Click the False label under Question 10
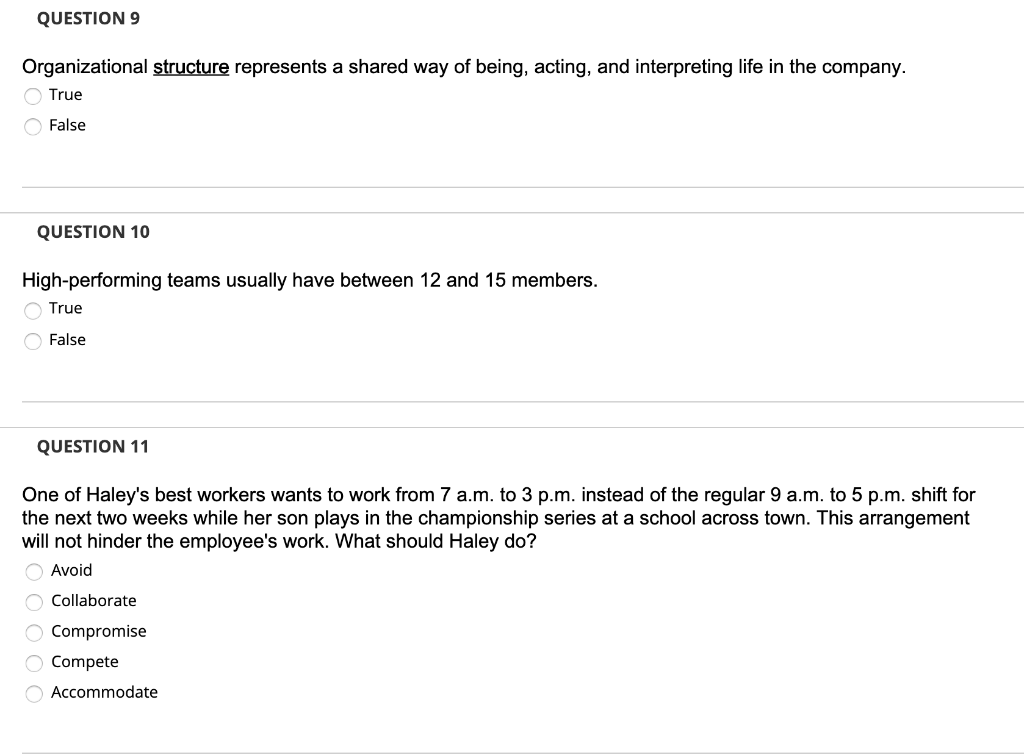 [x=68, y=340]
